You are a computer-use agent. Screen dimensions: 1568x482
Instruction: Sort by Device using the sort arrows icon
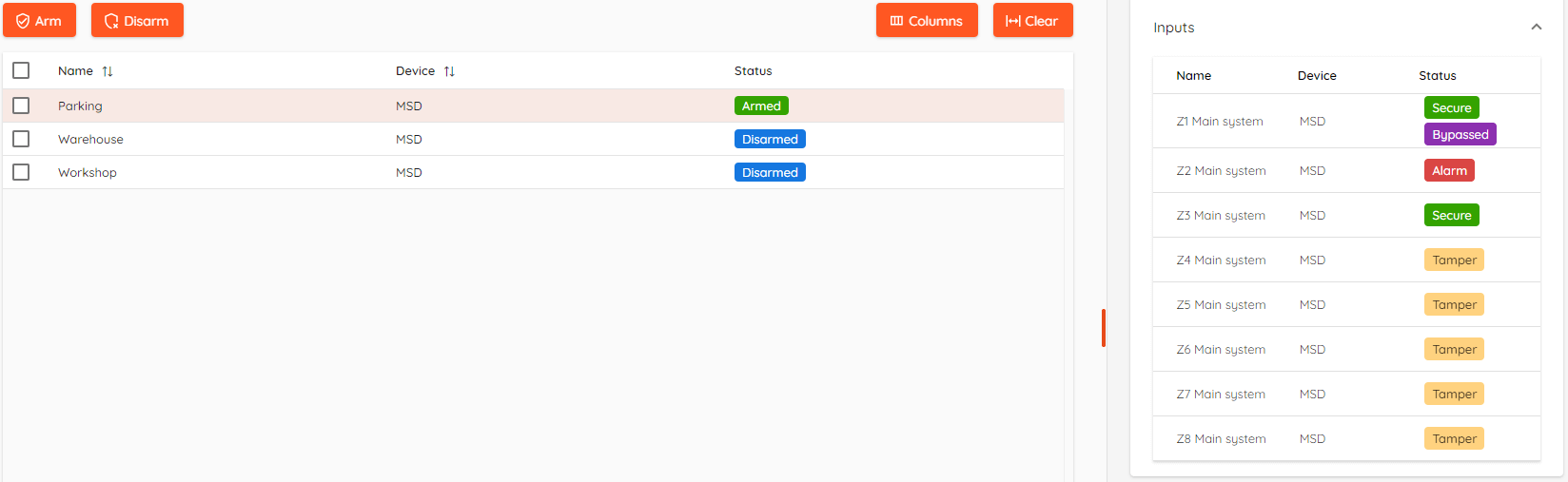click(x=449, y=71)
